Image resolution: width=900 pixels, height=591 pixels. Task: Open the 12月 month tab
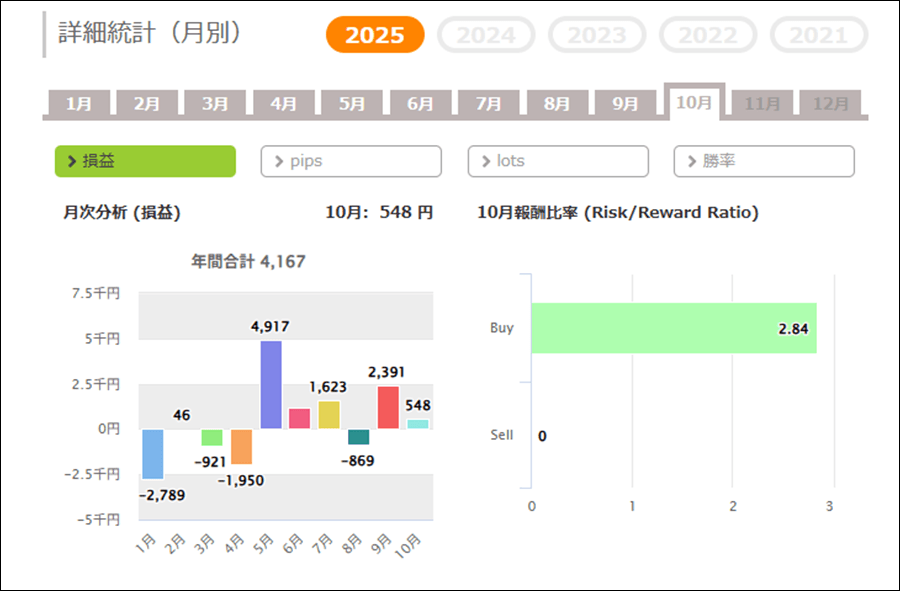tap(830, 104)
